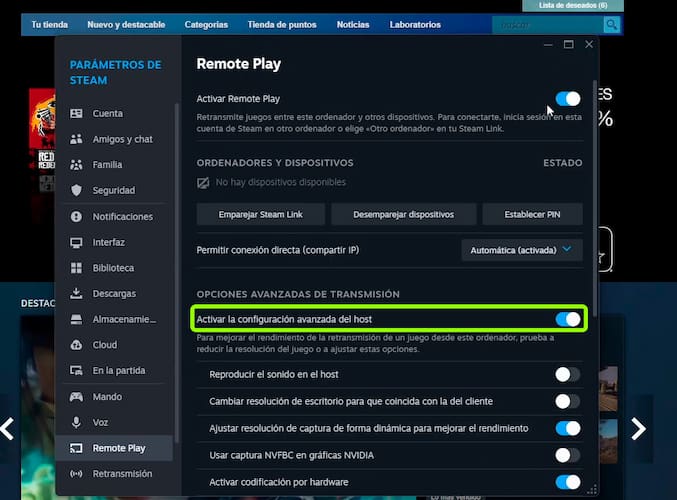Click the Voz microphone icon
677x500 pixels.
click(76, 422)
